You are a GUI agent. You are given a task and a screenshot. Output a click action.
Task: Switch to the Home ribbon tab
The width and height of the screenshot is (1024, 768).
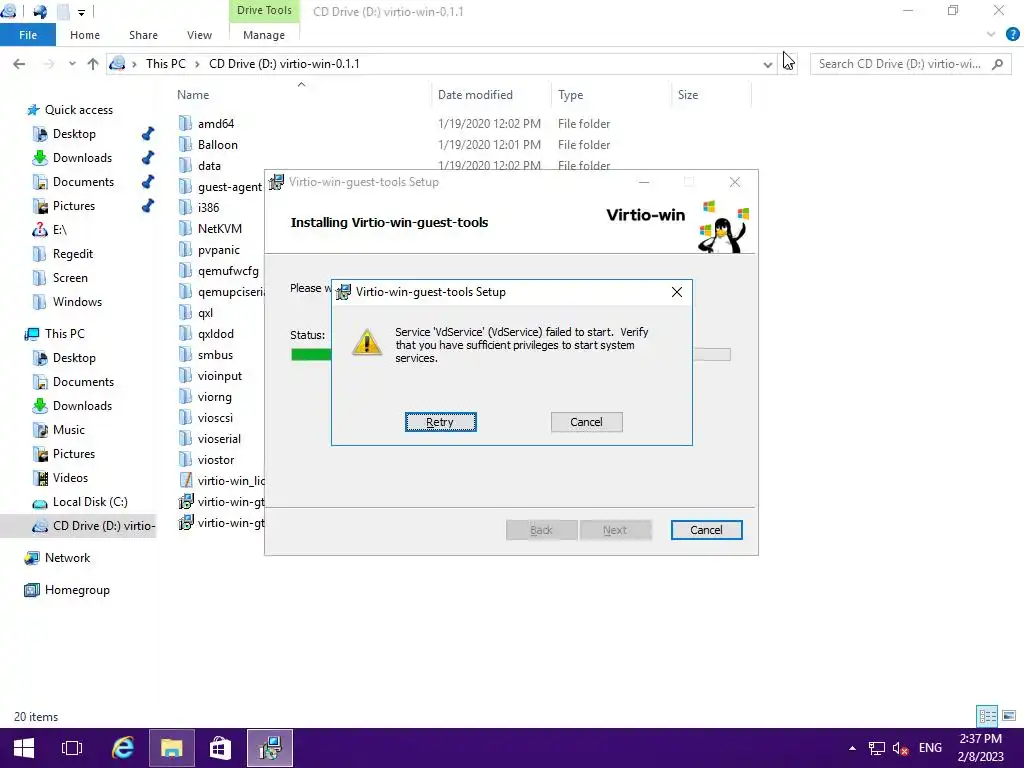pos(85,35)
